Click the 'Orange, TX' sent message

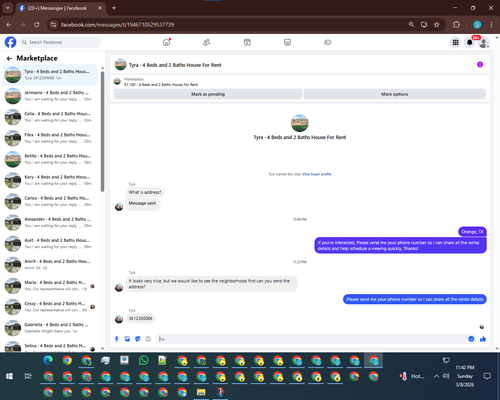tap(473, 232)
